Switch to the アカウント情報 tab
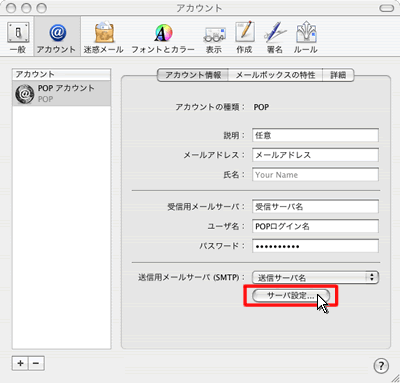Image resolution: width=400 pixels, height=383 pixels. 193,75
